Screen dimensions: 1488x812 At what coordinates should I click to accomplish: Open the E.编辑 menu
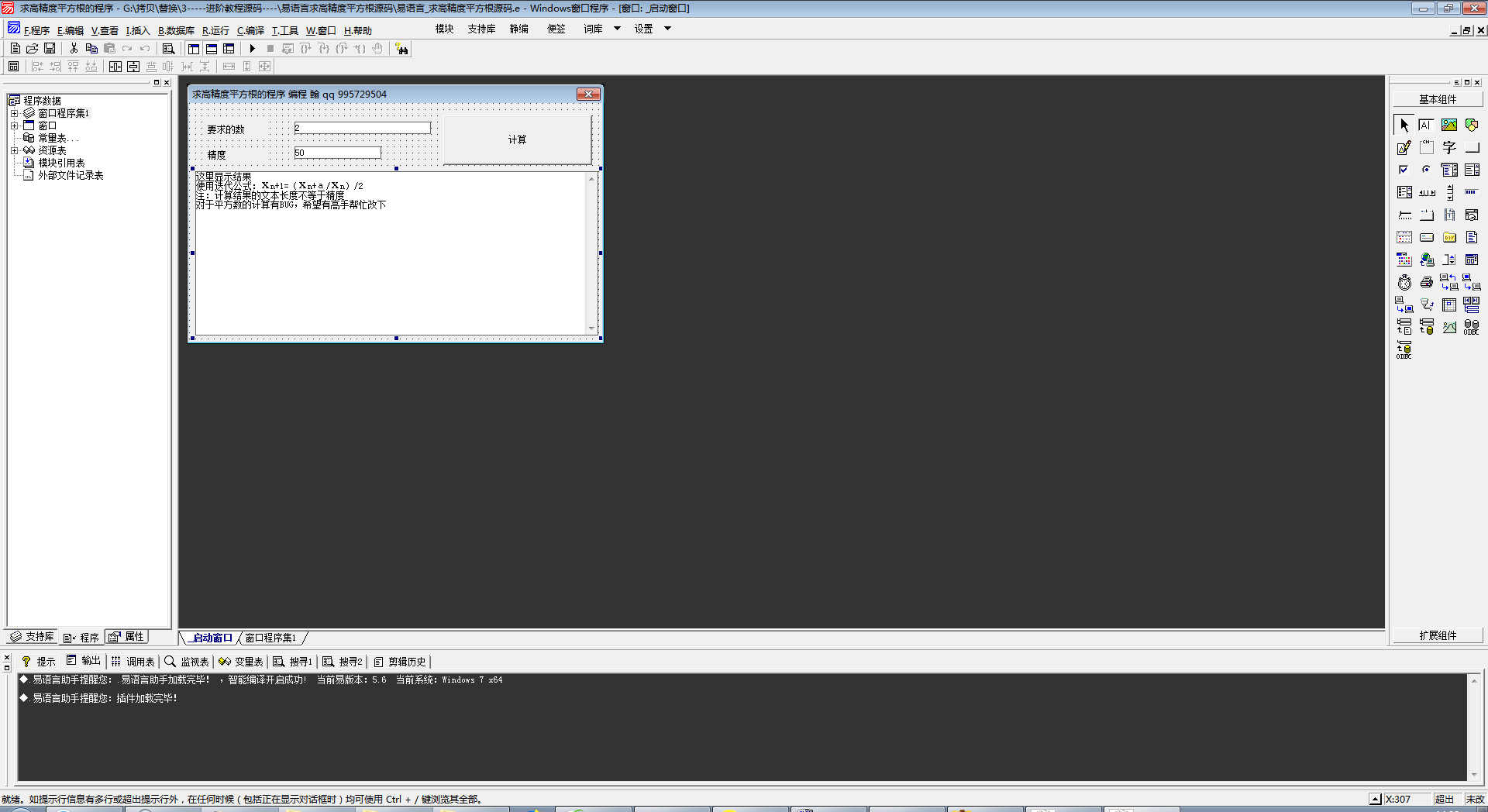70,30
